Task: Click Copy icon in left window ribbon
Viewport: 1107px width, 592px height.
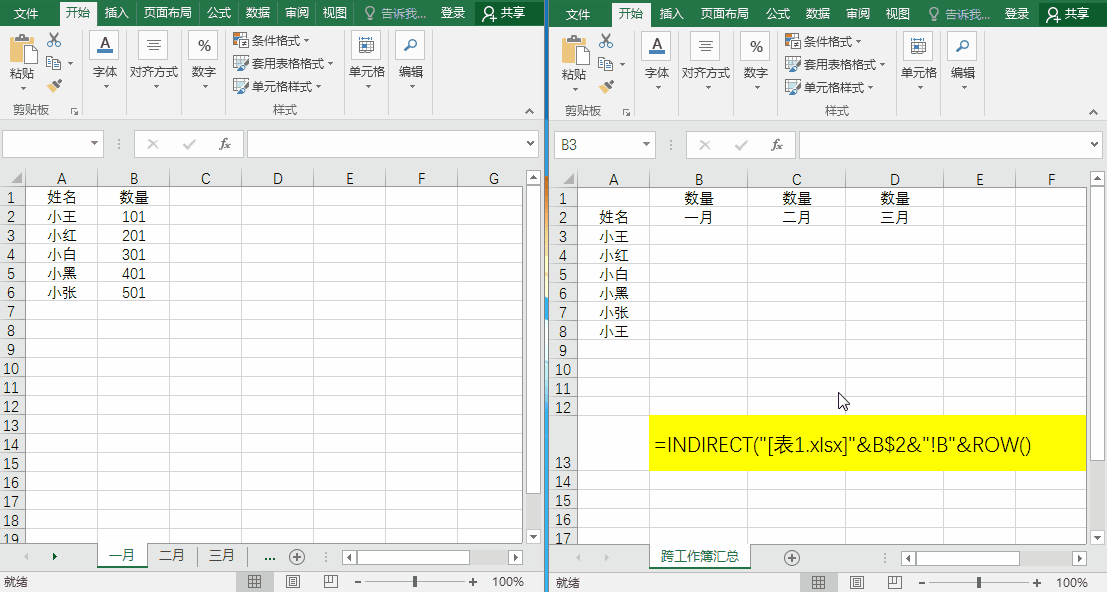Action: (x=54, y=64)
